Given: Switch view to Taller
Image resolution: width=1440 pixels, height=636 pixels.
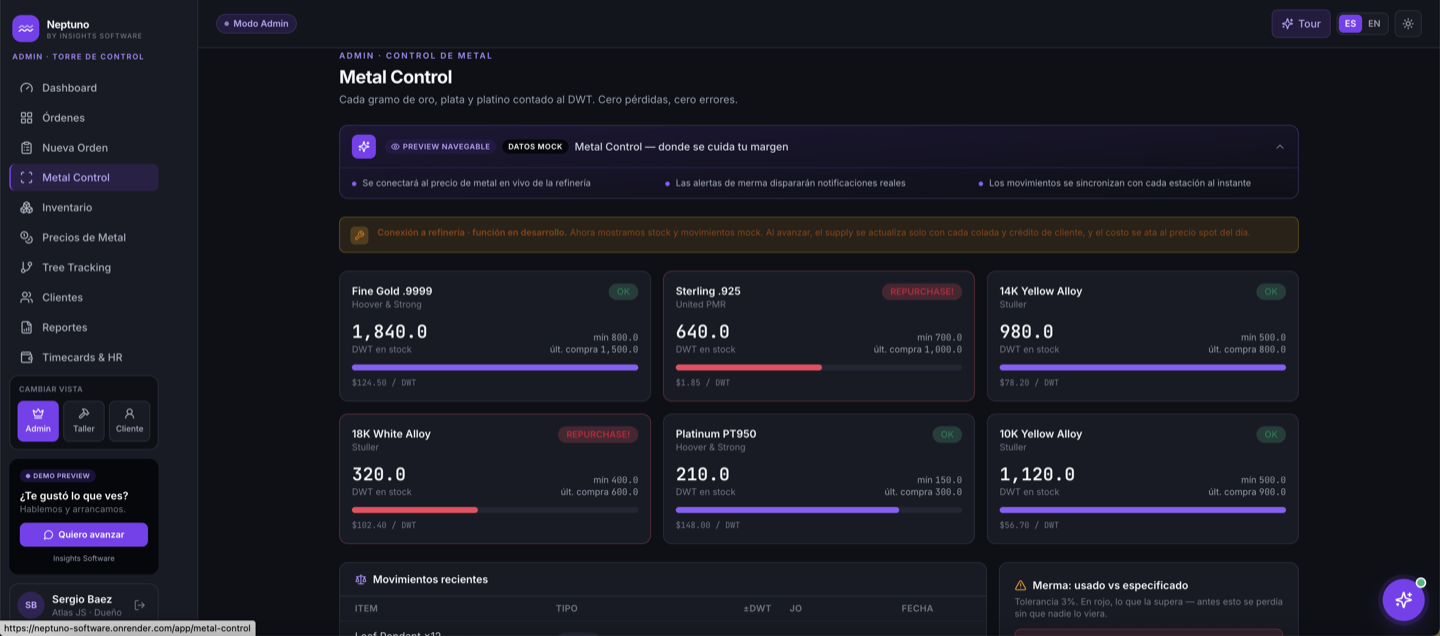Looking at the screenshot, I should tap(84, 421).
